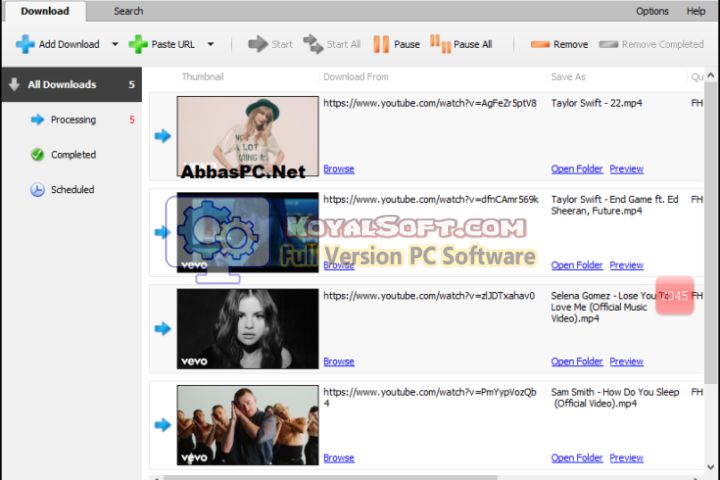Viewport: 720px width, 480px height.
Task: Click the End Game video thumbnail
Action: point(248,232)
